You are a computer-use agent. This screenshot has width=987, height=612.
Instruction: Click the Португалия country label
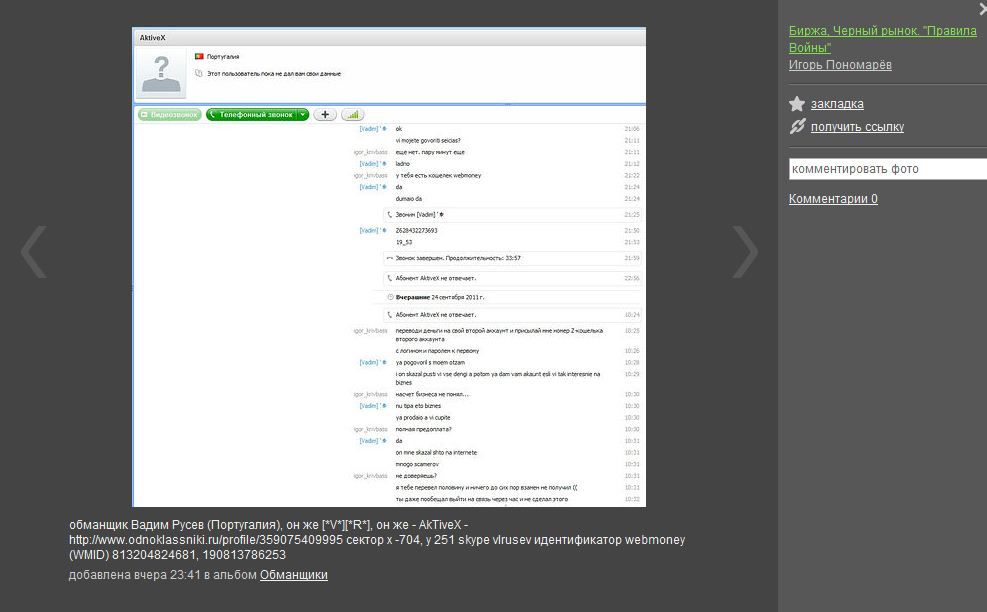click(x=223, y=57)
